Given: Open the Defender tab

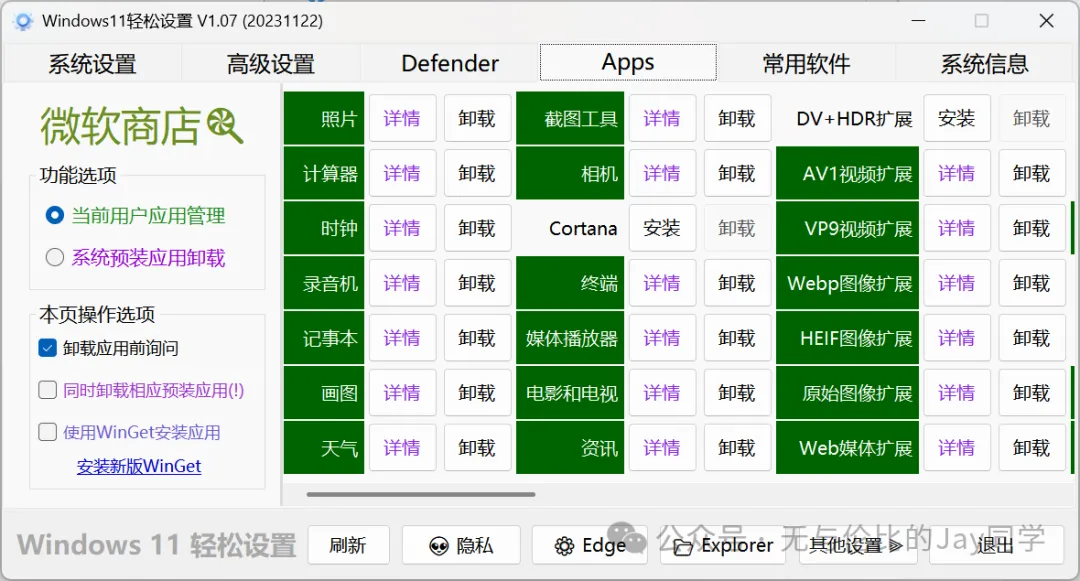Looking at the screenshot, I should coord(450,63).
